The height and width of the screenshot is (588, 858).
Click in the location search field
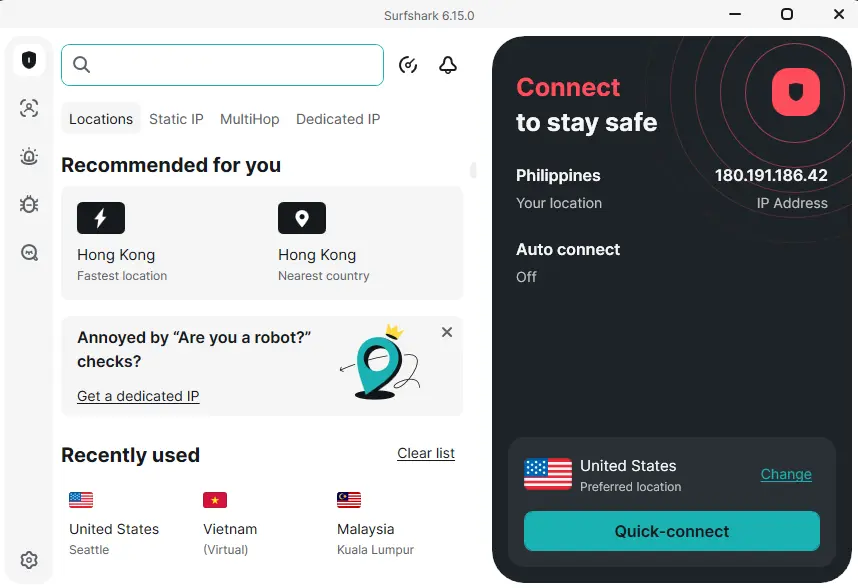click(222, 65)
